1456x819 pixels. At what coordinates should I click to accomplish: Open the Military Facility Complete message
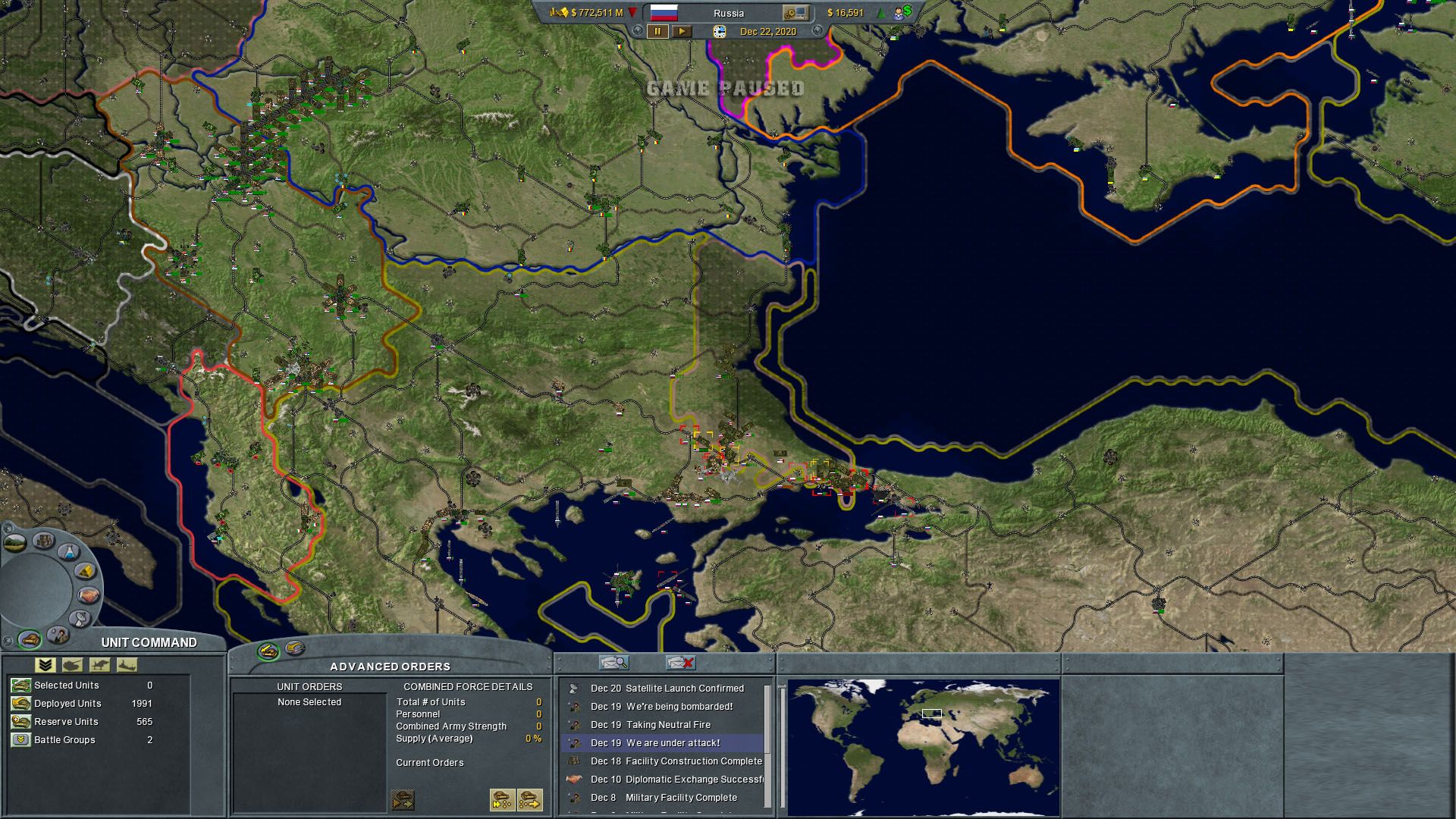662,797
